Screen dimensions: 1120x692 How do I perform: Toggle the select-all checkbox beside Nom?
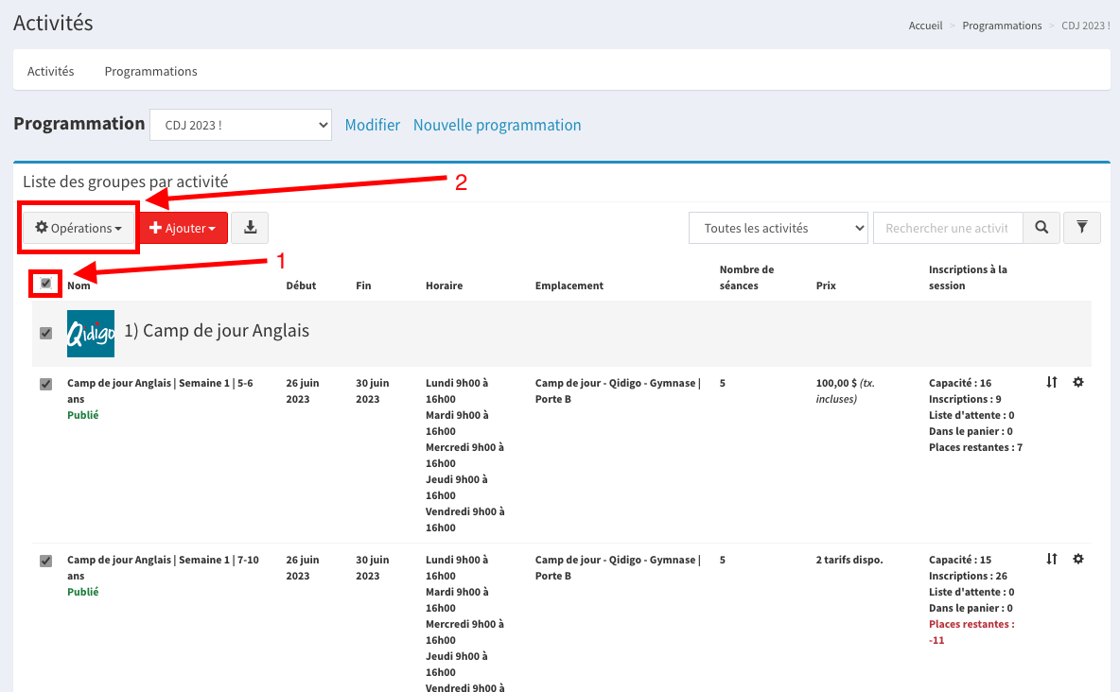tap(46, 284)
